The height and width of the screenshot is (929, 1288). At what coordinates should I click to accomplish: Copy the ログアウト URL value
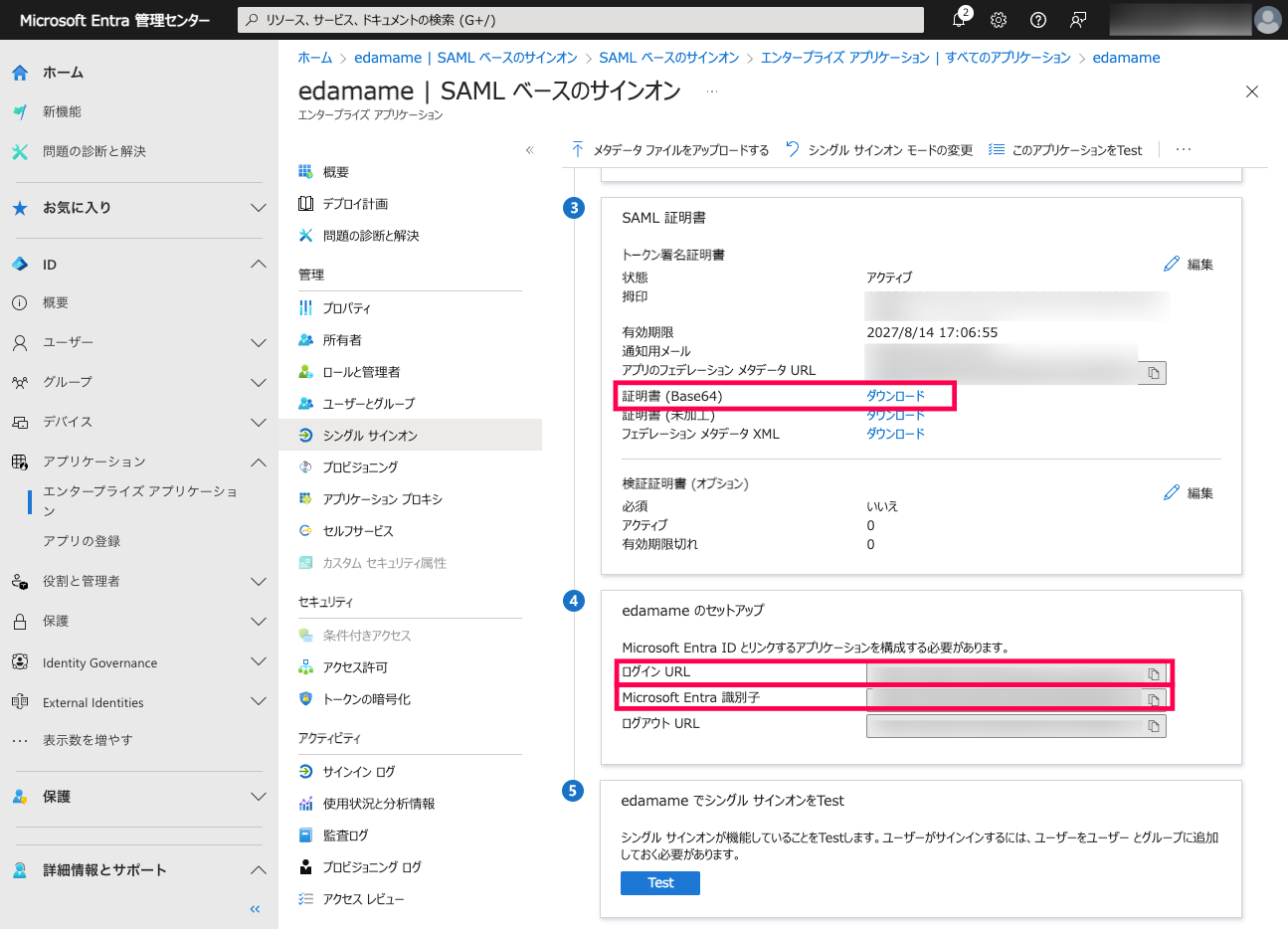1154,726
